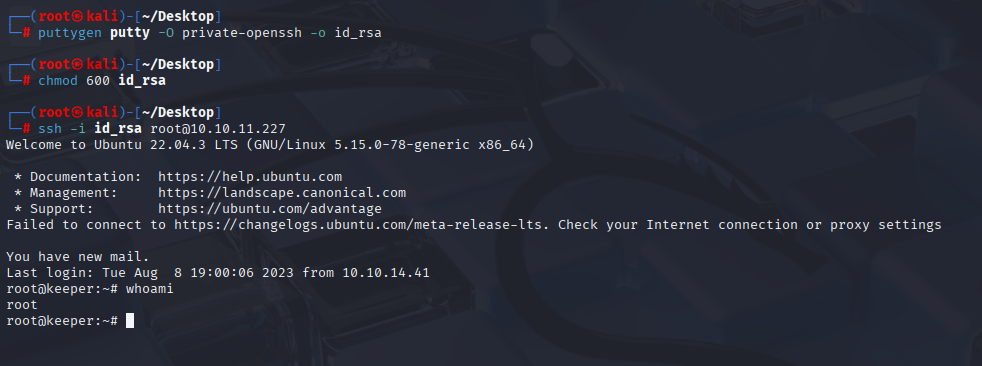Click the chmod command word
The image size is (982, 366).
(x=58, y=81)
